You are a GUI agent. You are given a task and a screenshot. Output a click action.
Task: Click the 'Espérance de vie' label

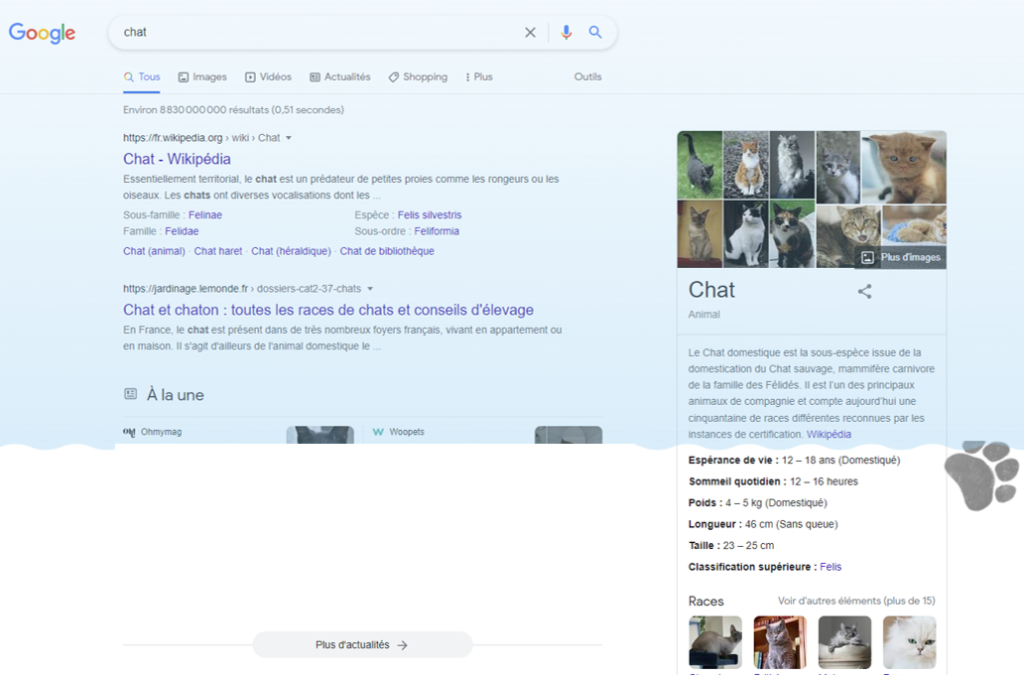733,460
